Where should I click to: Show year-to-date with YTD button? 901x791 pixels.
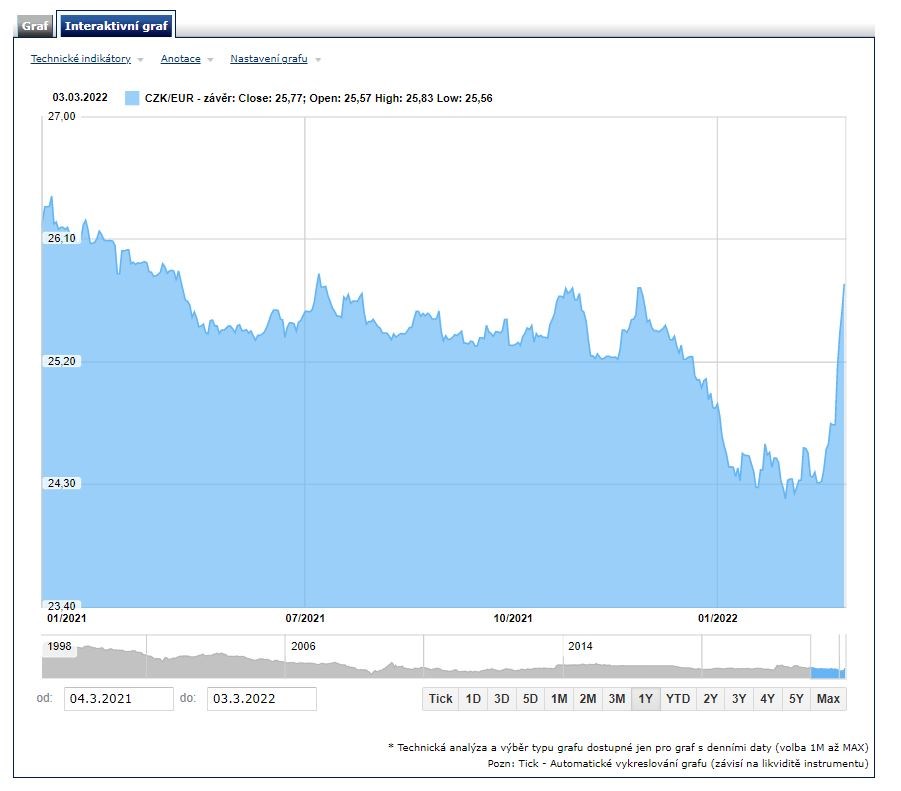(678, 699)
